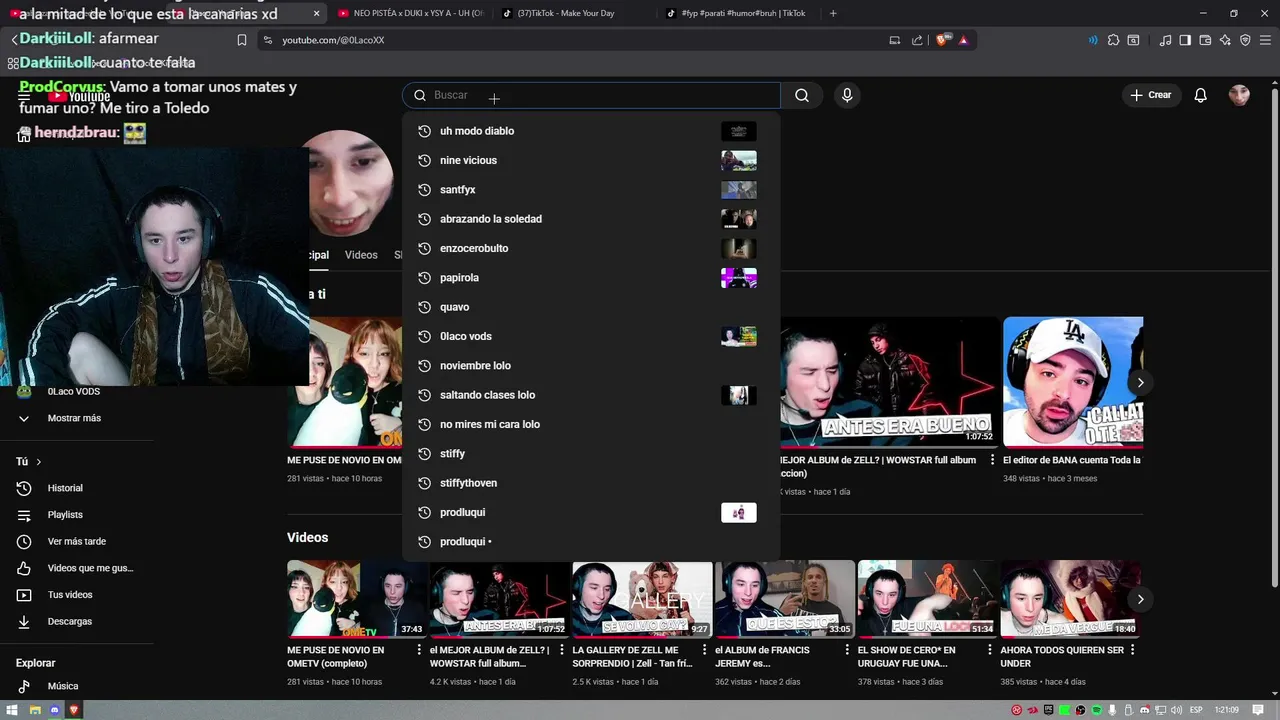1280x720 pixels.
Task: Open options for 'AHORA TODOS QUIEREN SER UNDER'
Action: tap(1133, 650)
